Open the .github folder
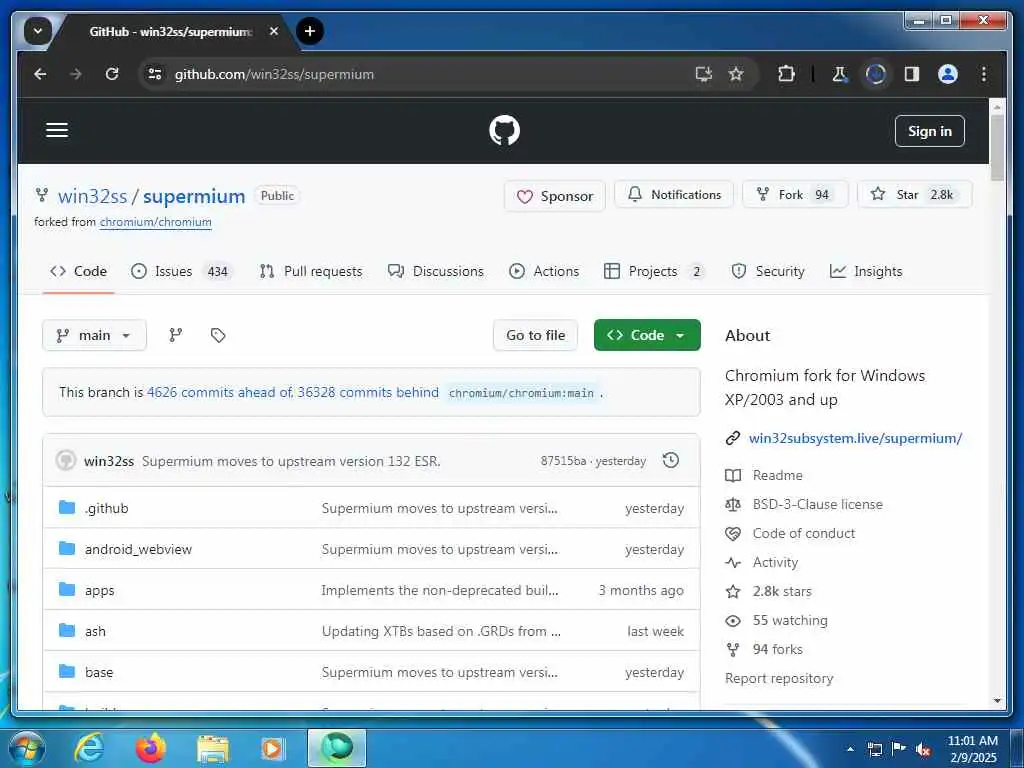This screenshot has width=1024, height=768. click(106, 508)
